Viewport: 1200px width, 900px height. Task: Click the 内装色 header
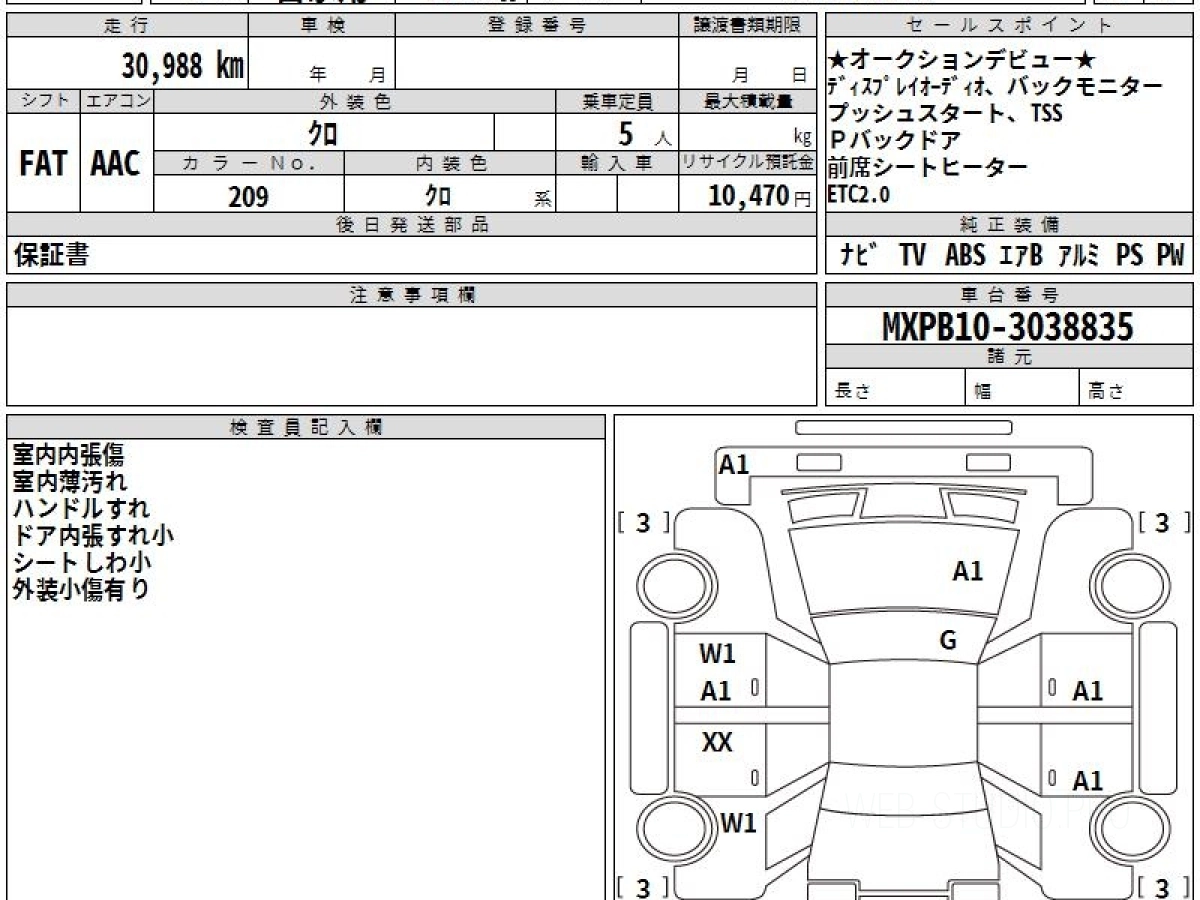450,164
